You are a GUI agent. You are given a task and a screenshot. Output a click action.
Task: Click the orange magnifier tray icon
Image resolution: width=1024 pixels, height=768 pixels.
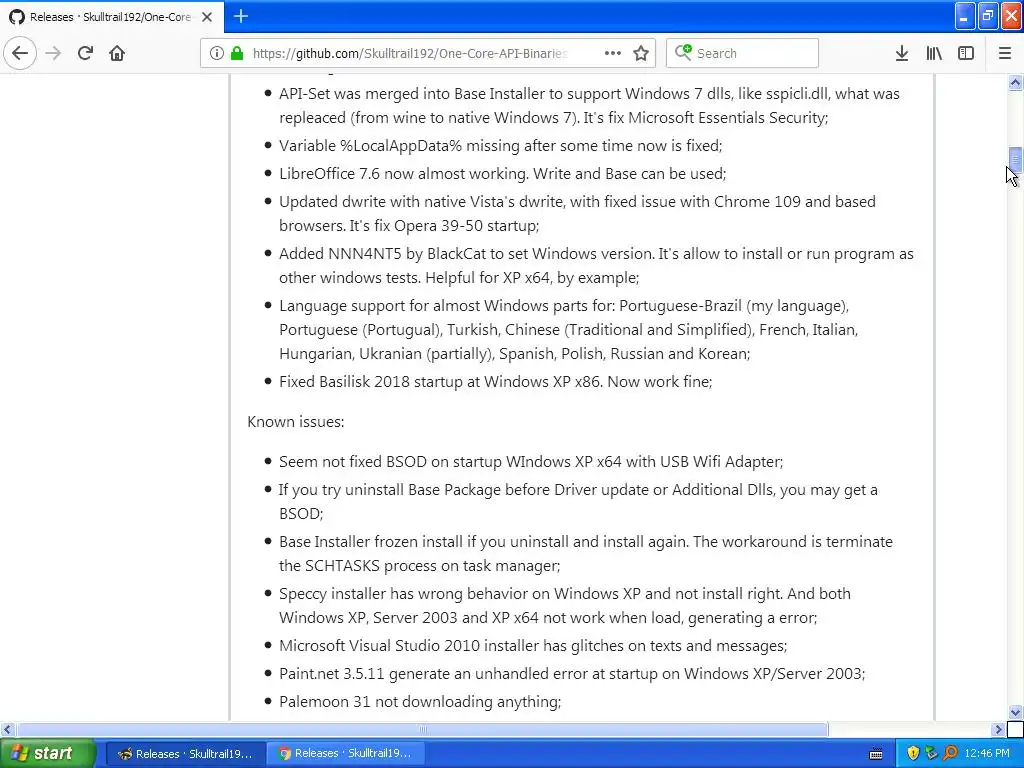(950, 753)
